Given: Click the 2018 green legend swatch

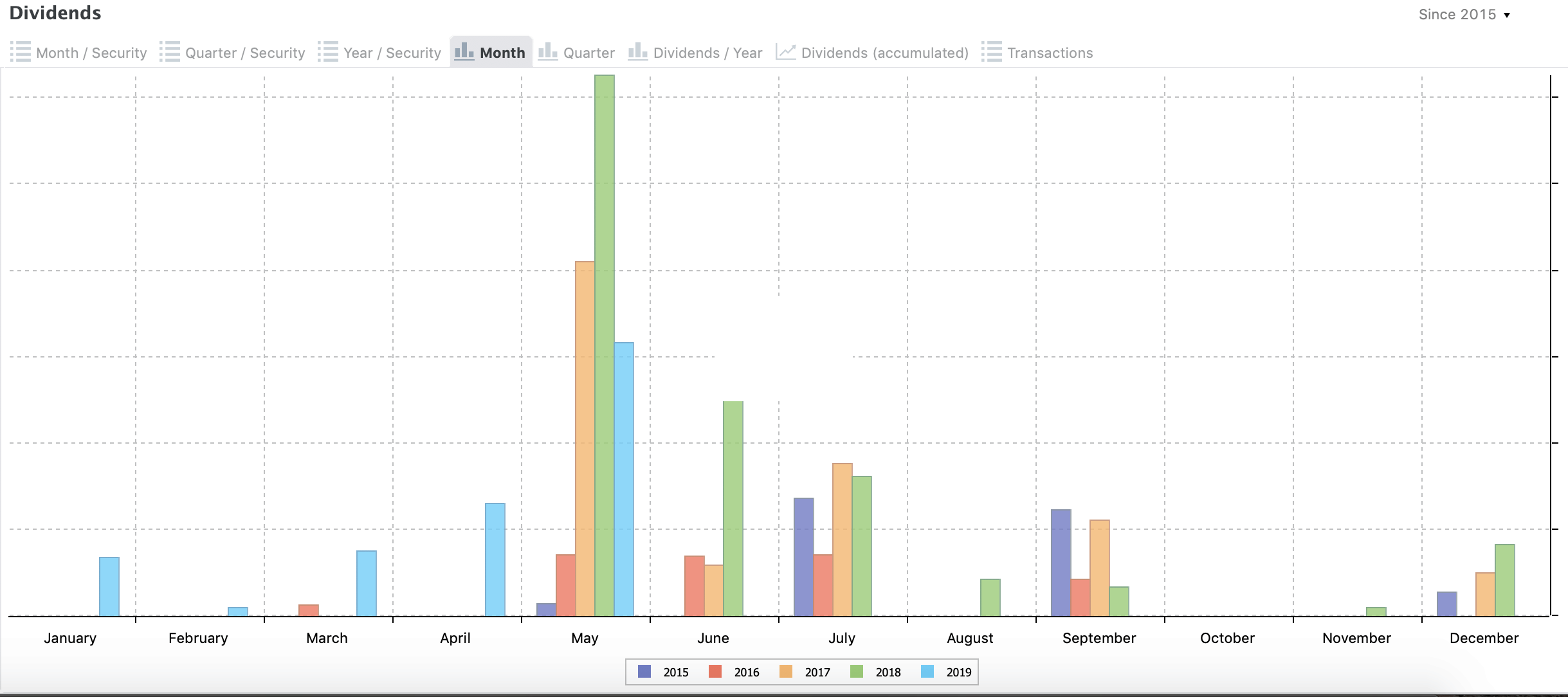Looking at the screenshot, I should [857, 672].
